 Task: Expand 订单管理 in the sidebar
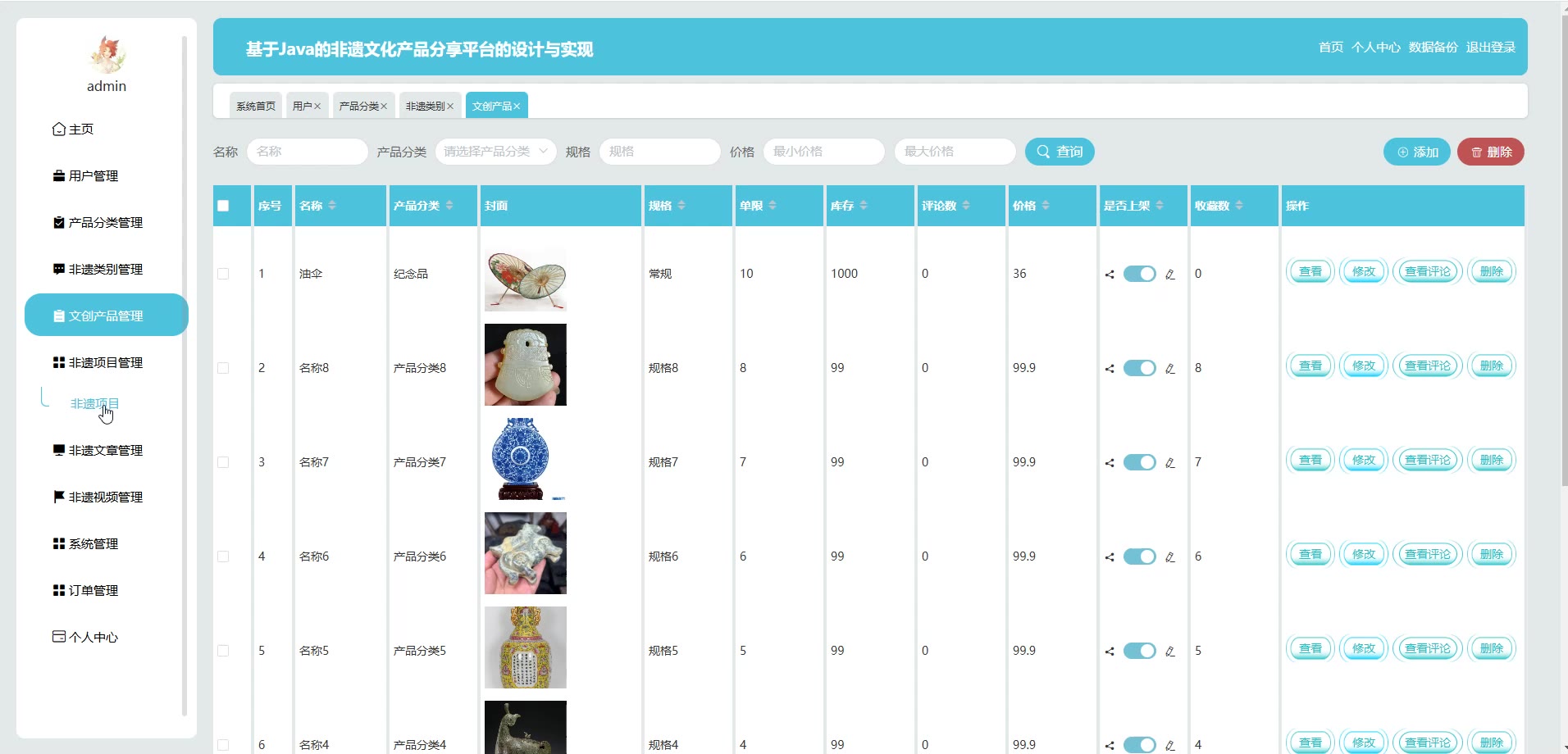click(x=107, y=591)
